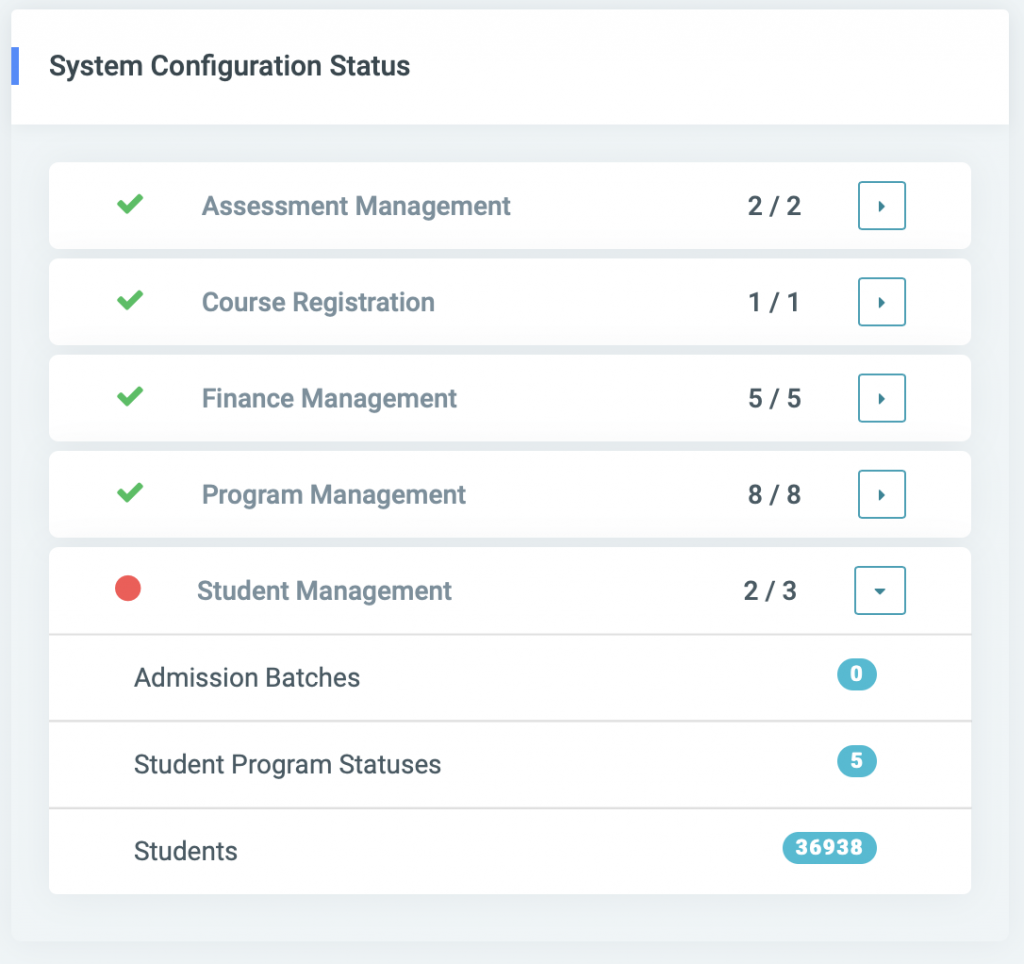Click the System Configuration Status heading
Viewport: 1024px width, 964px height.
pos(230,66)
